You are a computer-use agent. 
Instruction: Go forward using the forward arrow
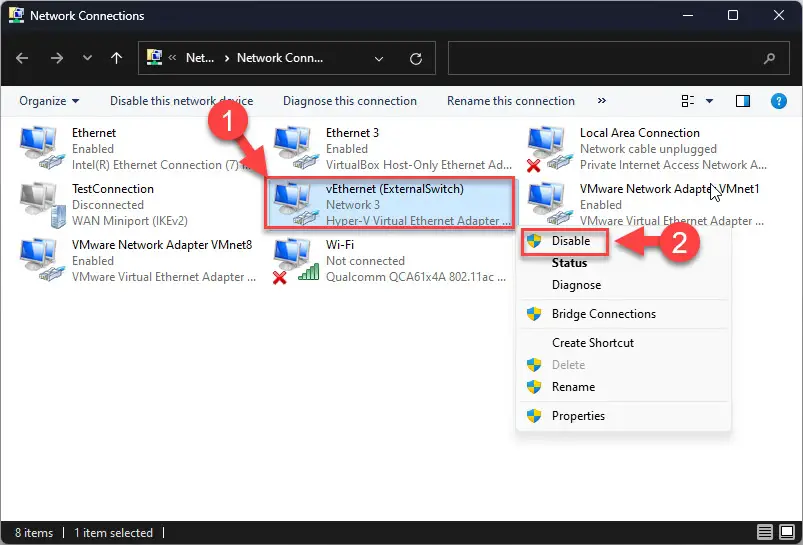(57, 58)
